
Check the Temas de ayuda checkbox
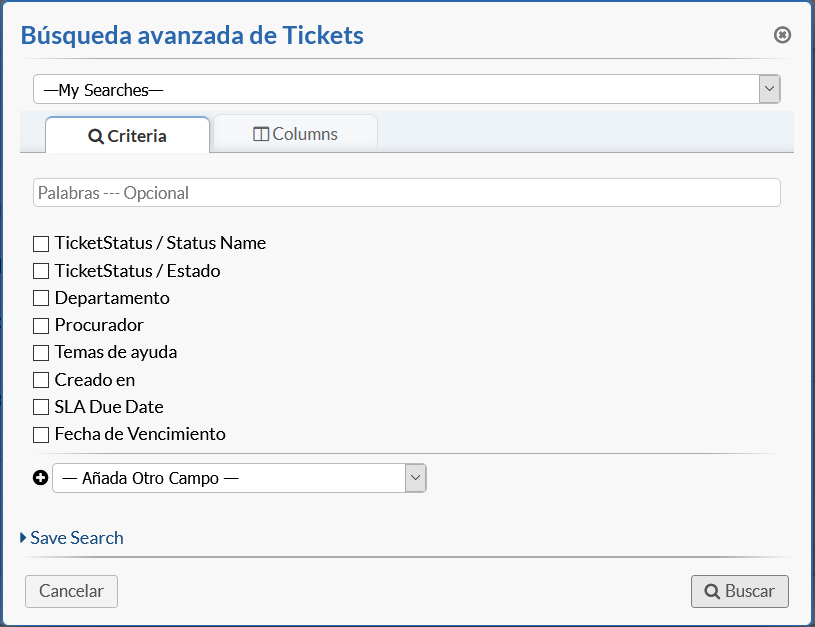(41, 352)
